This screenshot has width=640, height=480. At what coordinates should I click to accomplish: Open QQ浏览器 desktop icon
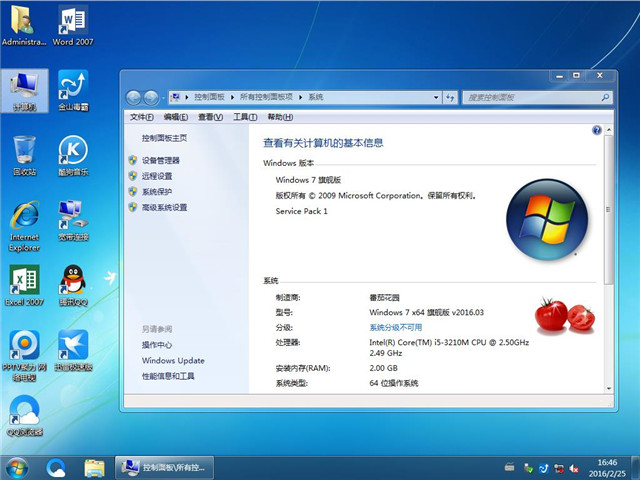click(x=24, y=416)
